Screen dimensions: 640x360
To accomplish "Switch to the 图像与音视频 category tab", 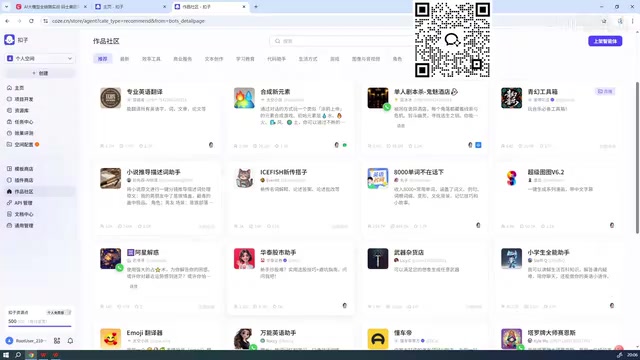I will [366, 59].
